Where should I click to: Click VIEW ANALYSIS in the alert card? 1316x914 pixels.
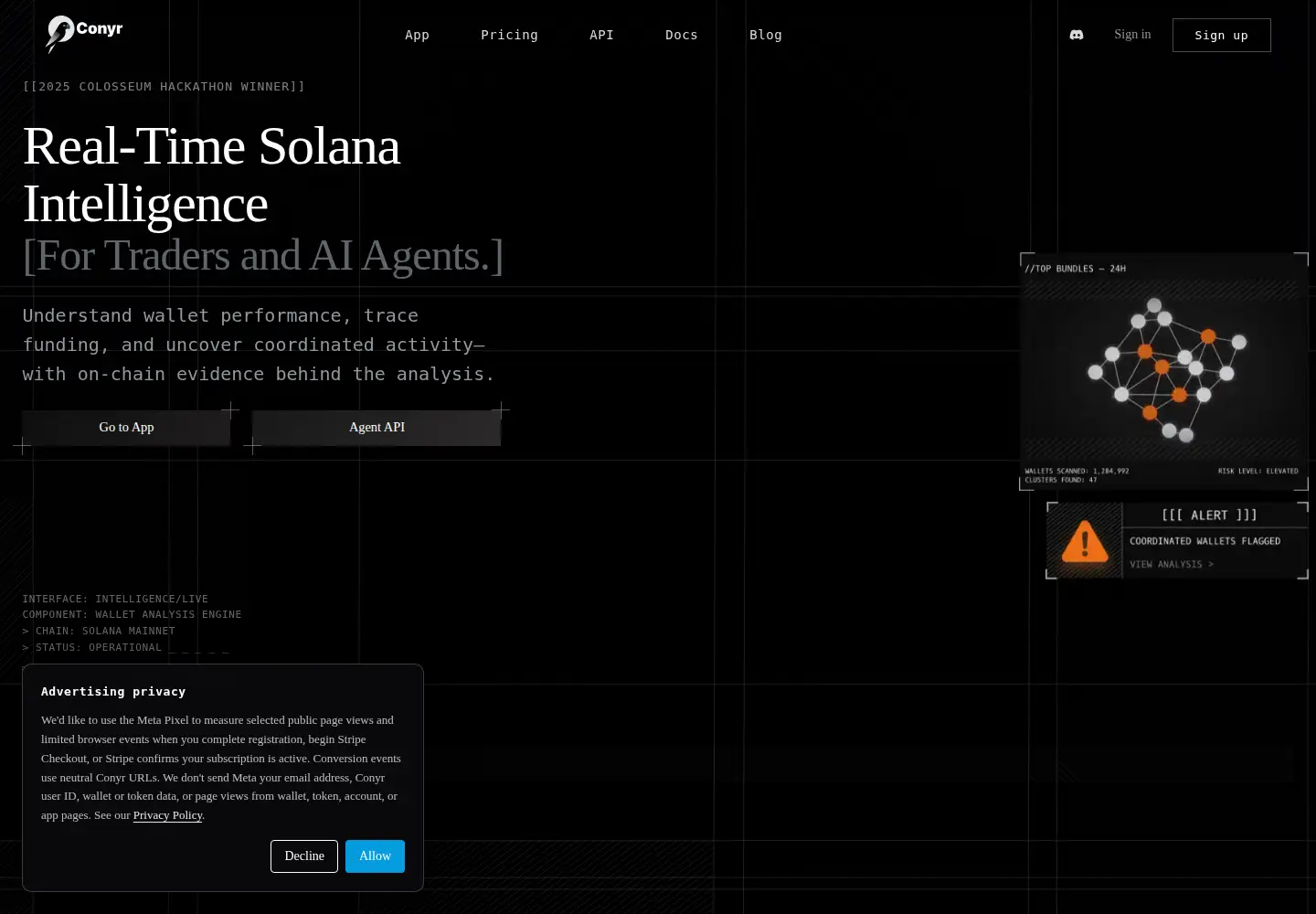coord(1172,565)
